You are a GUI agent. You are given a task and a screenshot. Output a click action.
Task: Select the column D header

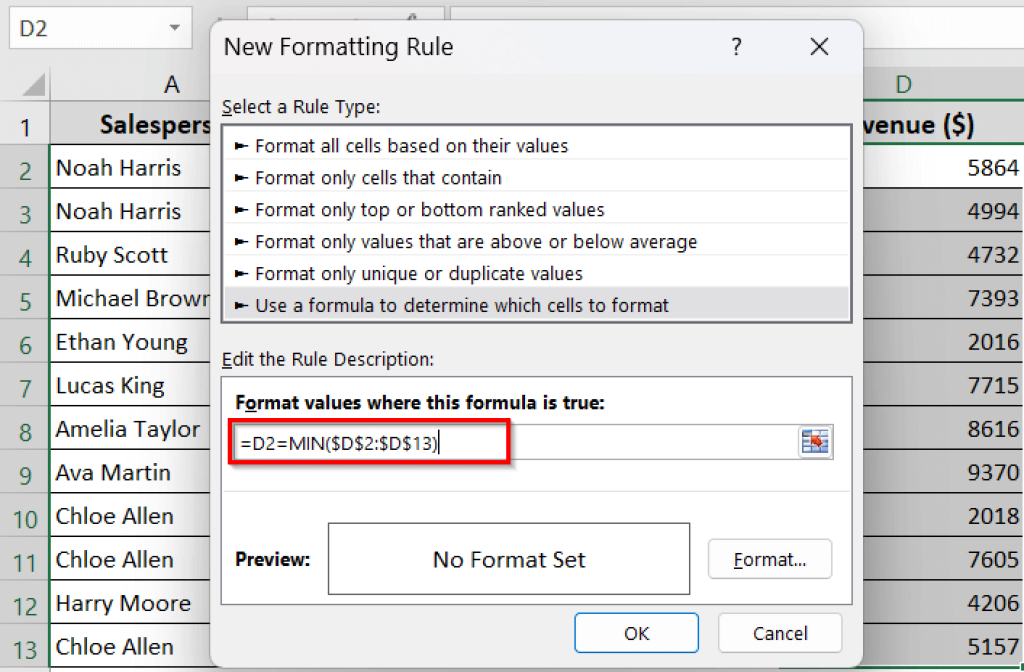[x=903, y=85]
